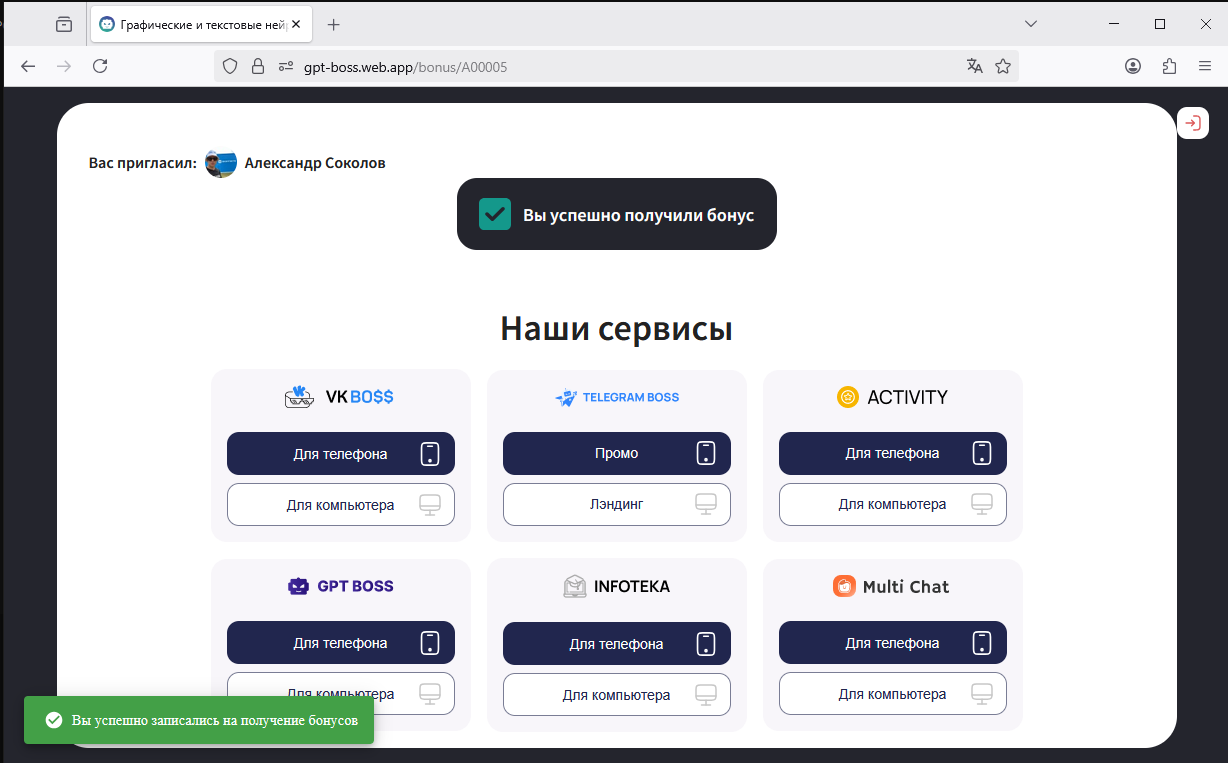Open the list all tabs dropdown
1228x763 pixels.
pyautogui.click(x=1031, y=24)
